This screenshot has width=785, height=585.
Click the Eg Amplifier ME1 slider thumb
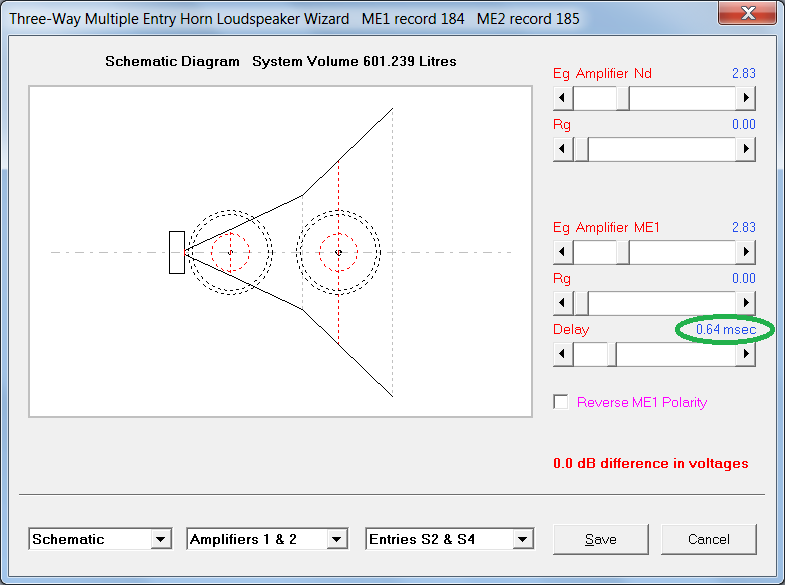[623, 252]
